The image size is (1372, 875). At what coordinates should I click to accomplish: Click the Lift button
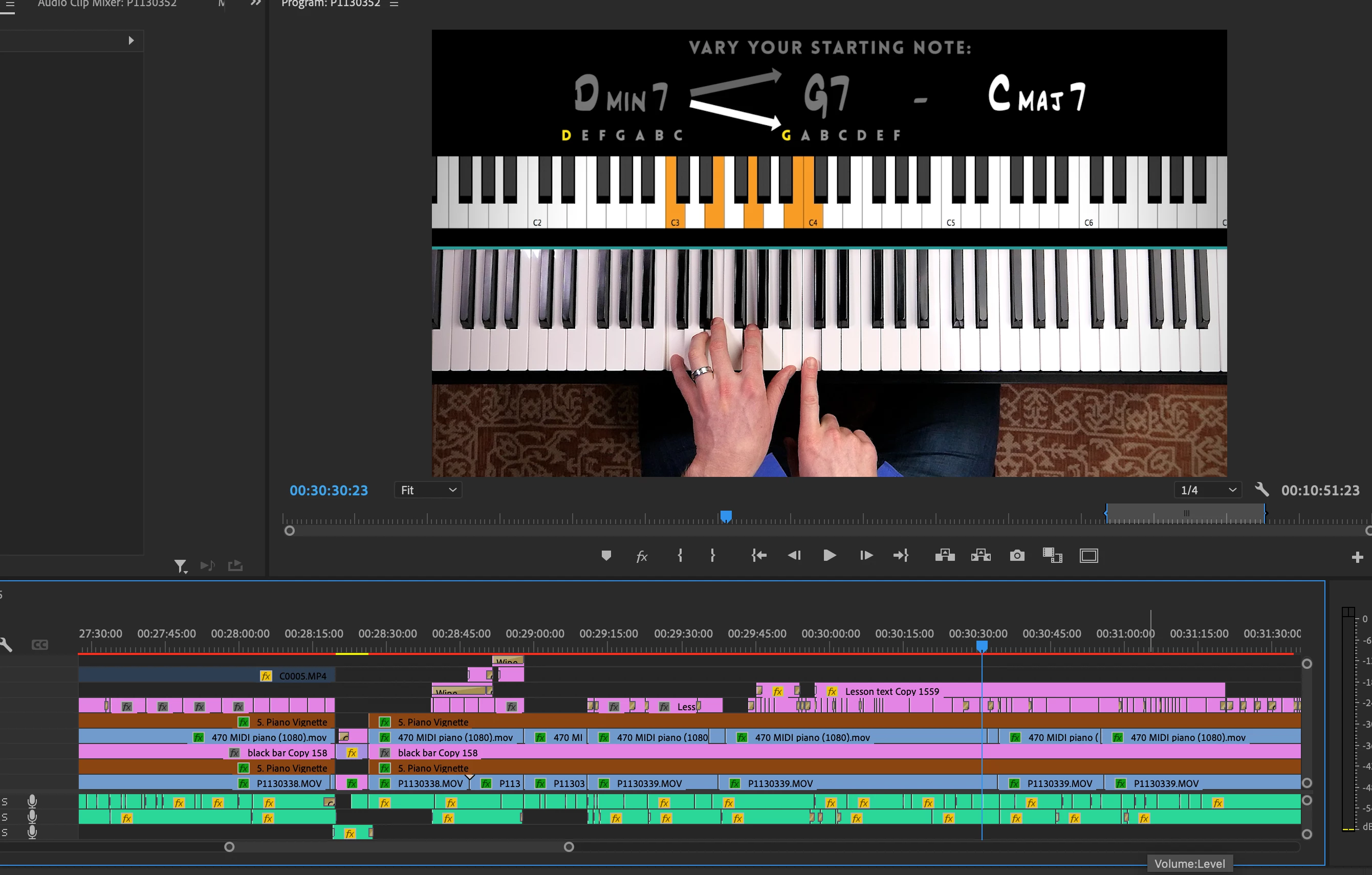click(x=945, y=555)
